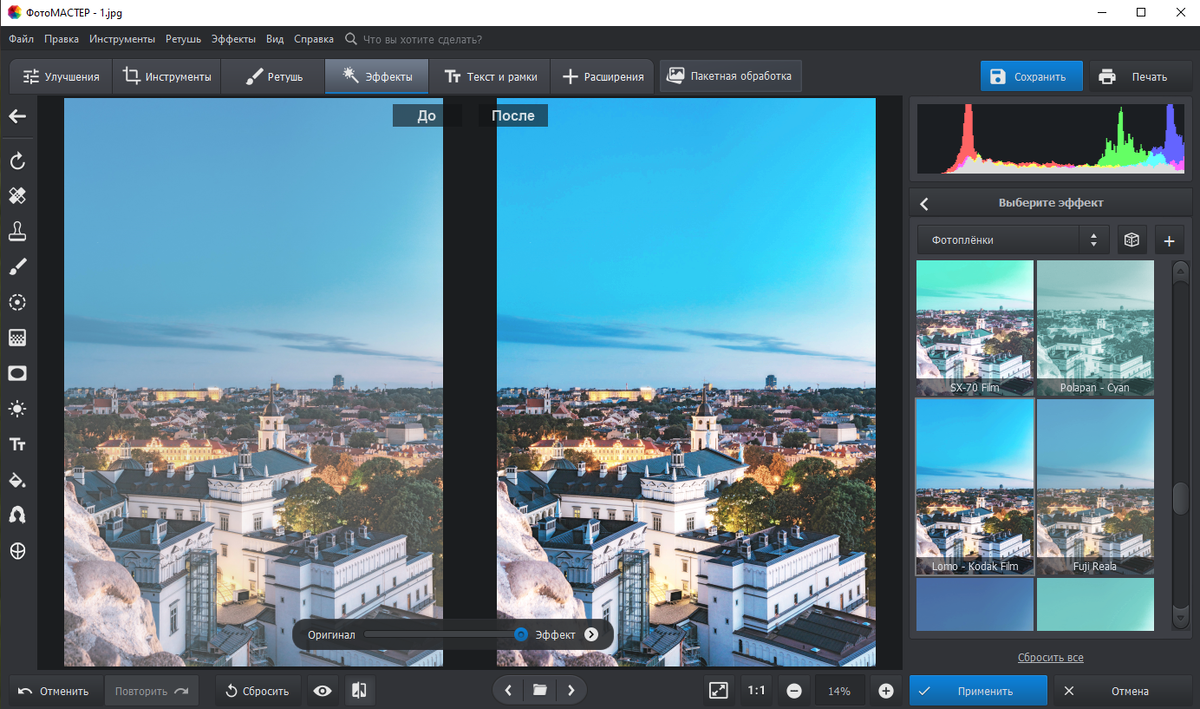Click the Сохранить button

pyautogui.click(x=1031, y=76)
